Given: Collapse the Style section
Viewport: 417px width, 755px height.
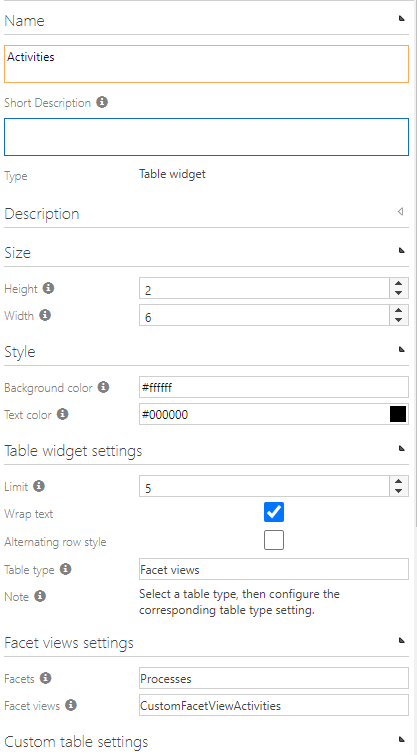Looking at the screenshot, I should click(401, 349).
